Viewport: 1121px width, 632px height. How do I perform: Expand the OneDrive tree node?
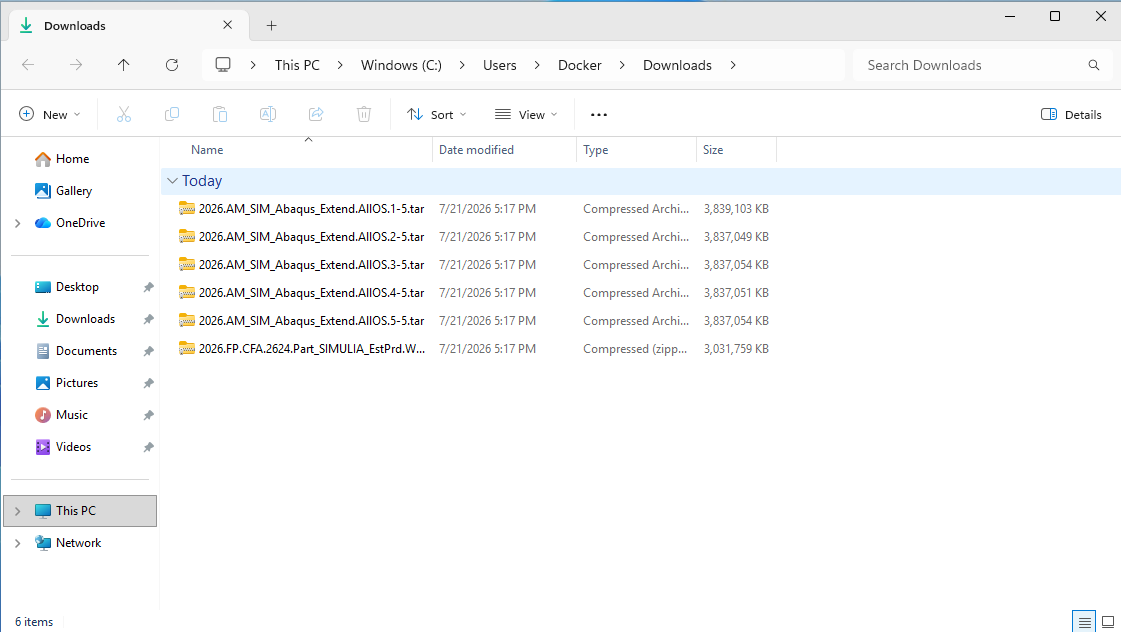[18, 224]
